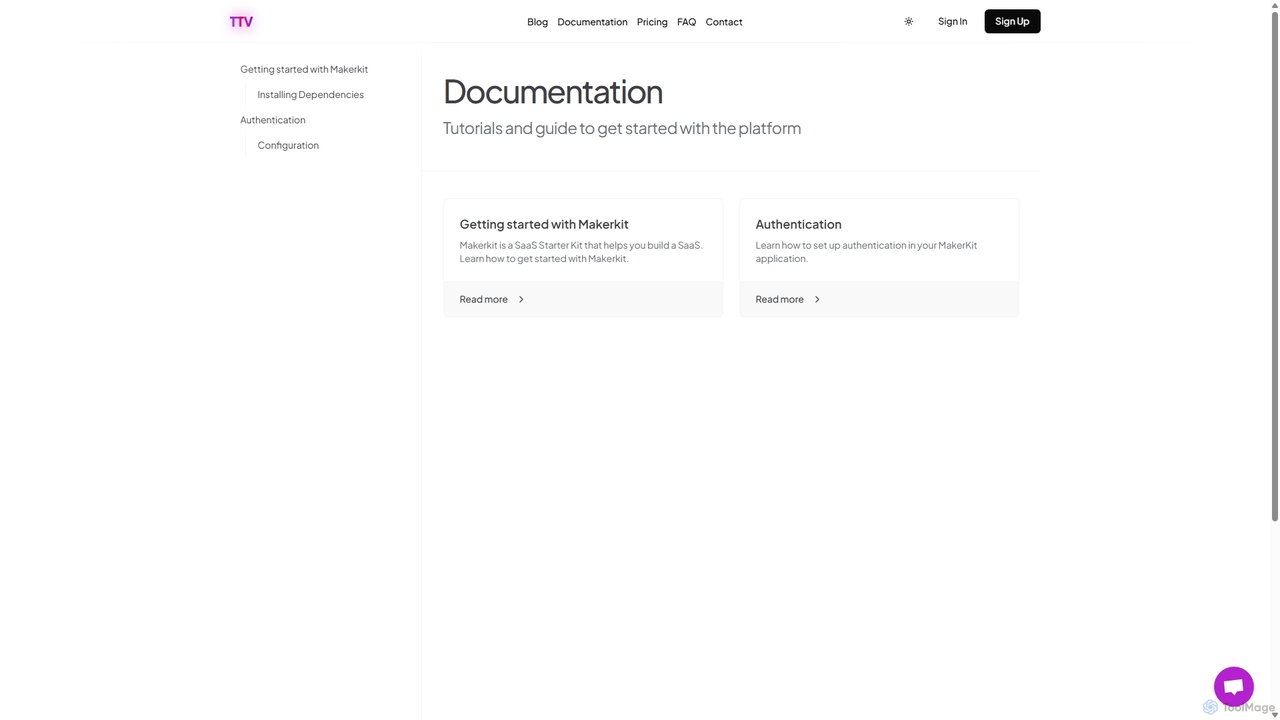Open the Blog menu item
This screenshot has height=720, width=1280.
tap(537, 21)
